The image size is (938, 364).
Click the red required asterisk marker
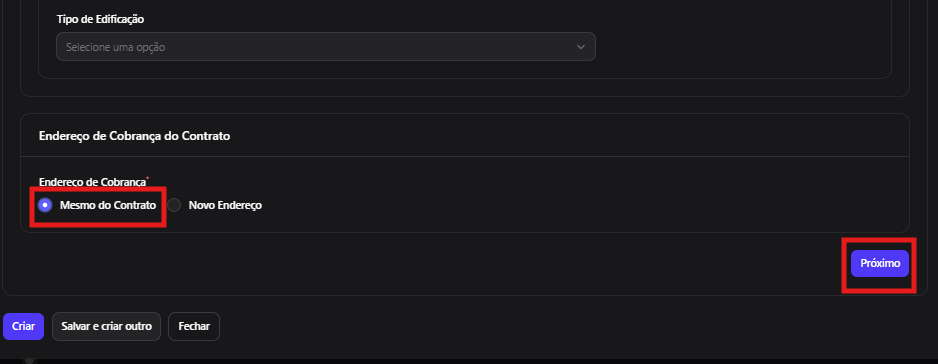pyautogui.click(x=148, y=178)
